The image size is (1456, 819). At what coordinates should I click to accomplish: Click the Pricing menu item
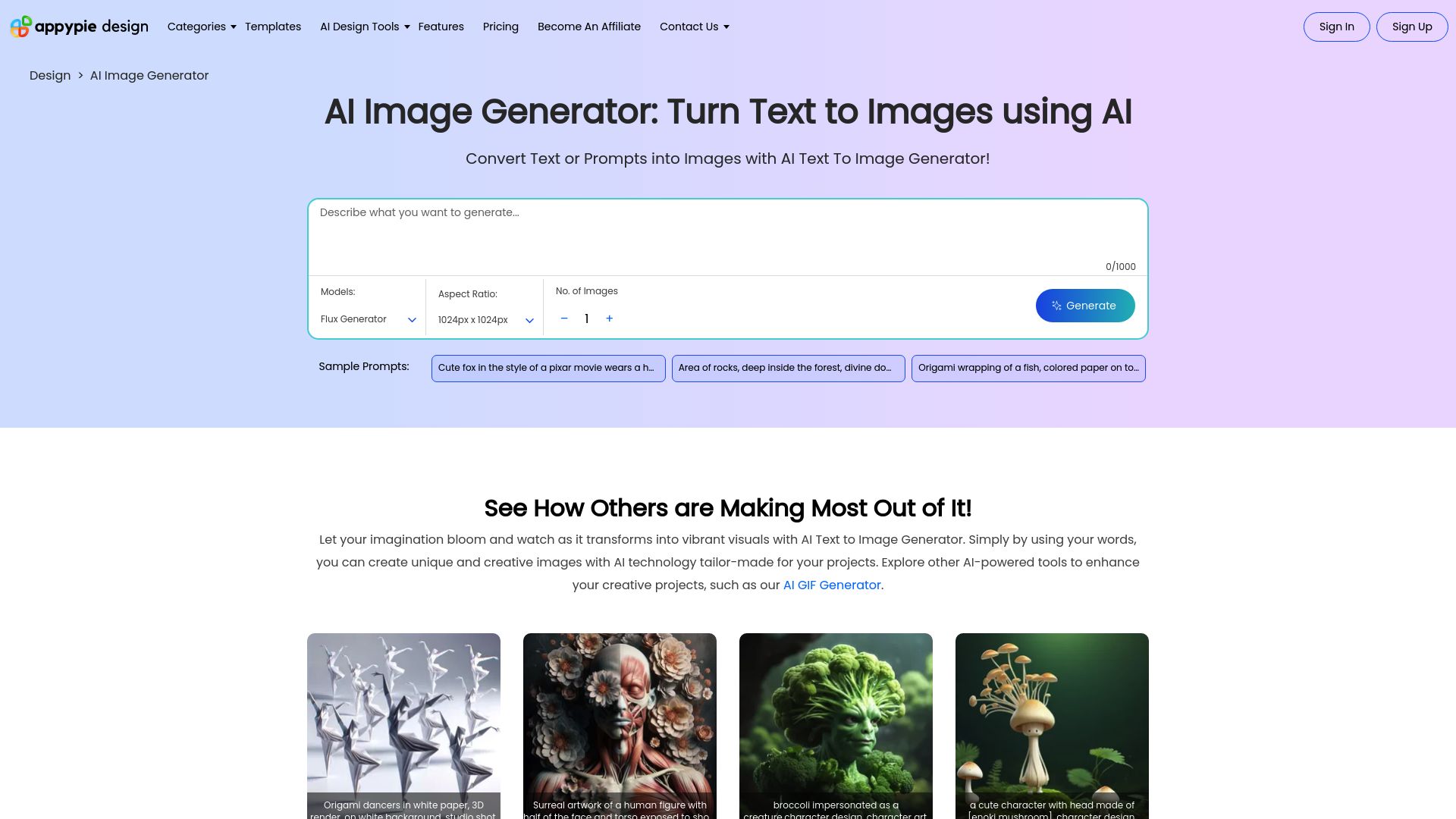(500, 26)
